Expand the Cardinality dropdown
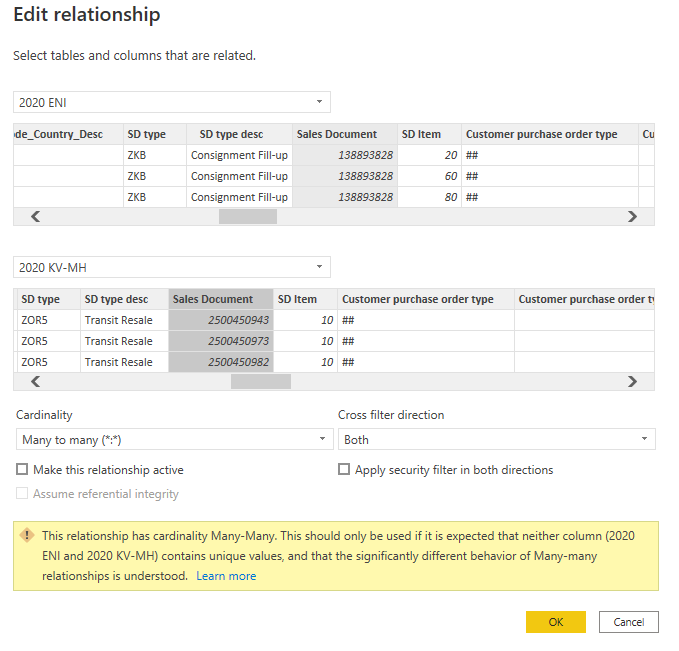 click(175, 439)
